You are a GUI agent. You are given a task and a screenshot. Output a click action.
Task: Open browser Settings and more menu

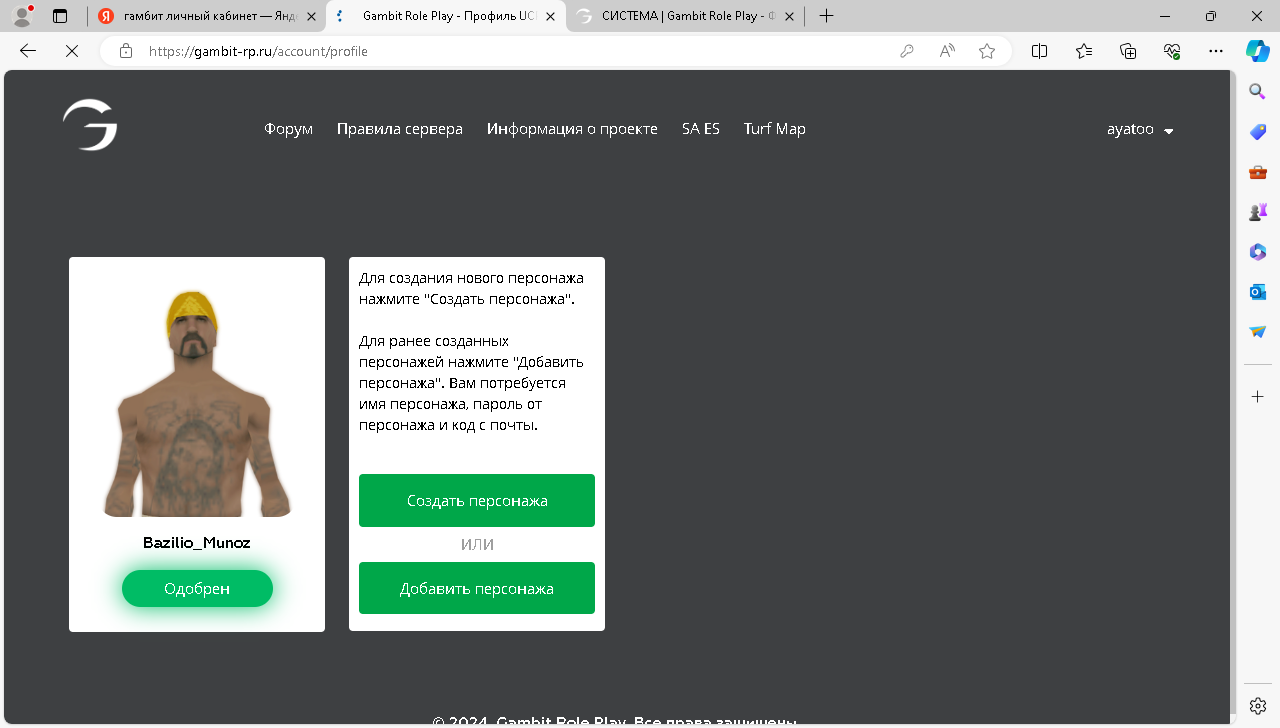pos(1216,51)
